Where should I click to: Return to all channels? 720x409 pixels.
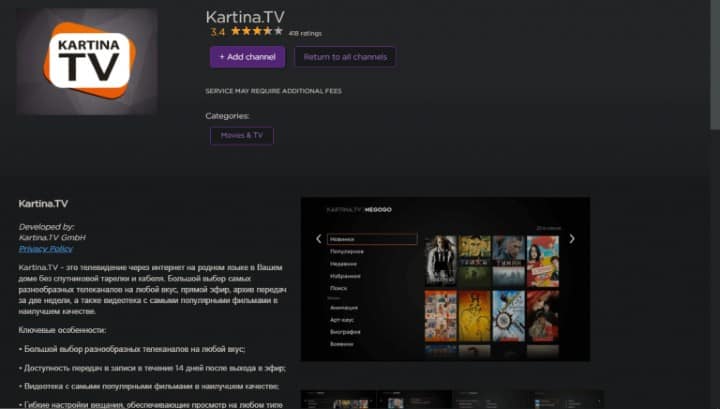point(345,57)
